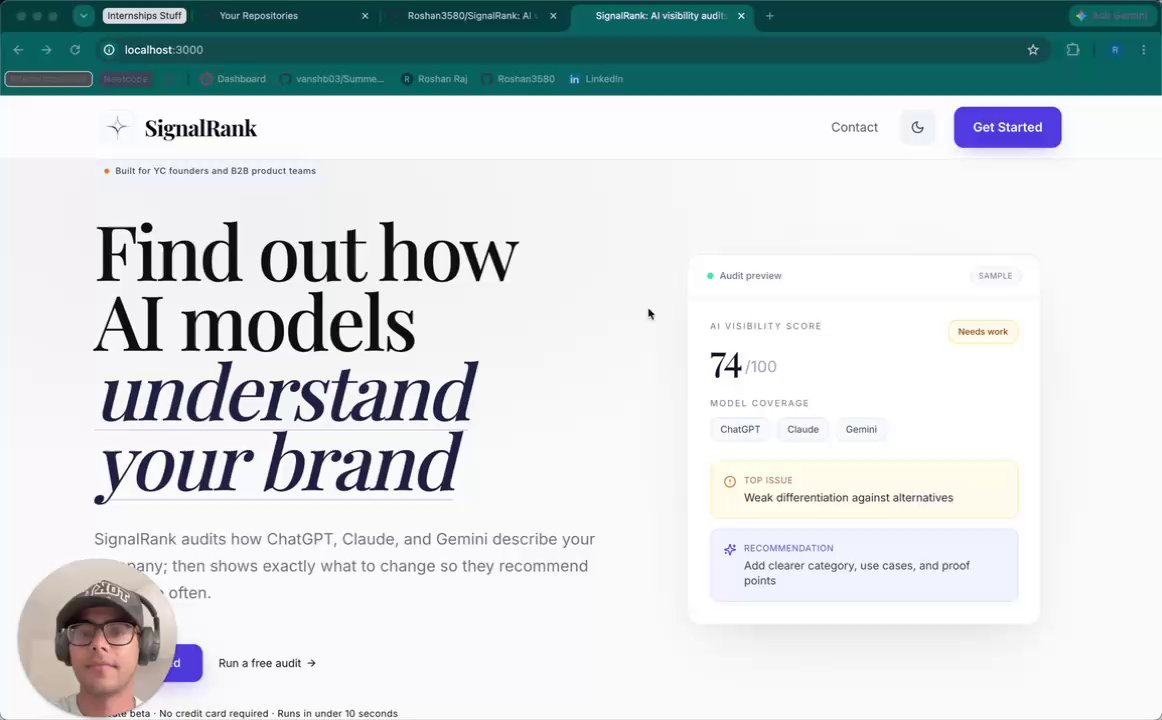The width and height of the screenshot is (1162, 720).
Task: Close the Roshan3580/SignalRank tab
Action: pos(553,16)
